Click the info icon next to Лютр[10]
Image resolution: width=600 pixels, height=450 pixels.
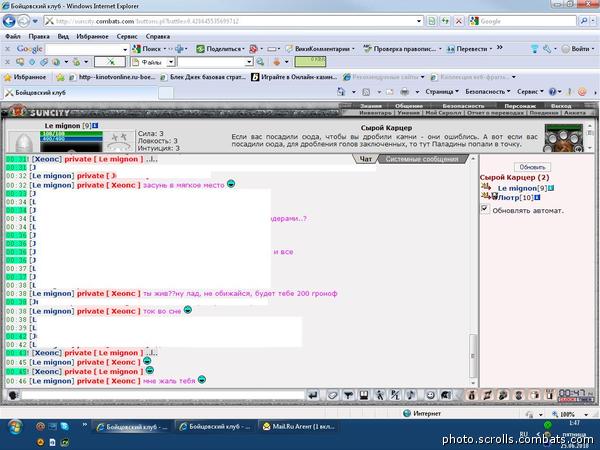(537, 197)
